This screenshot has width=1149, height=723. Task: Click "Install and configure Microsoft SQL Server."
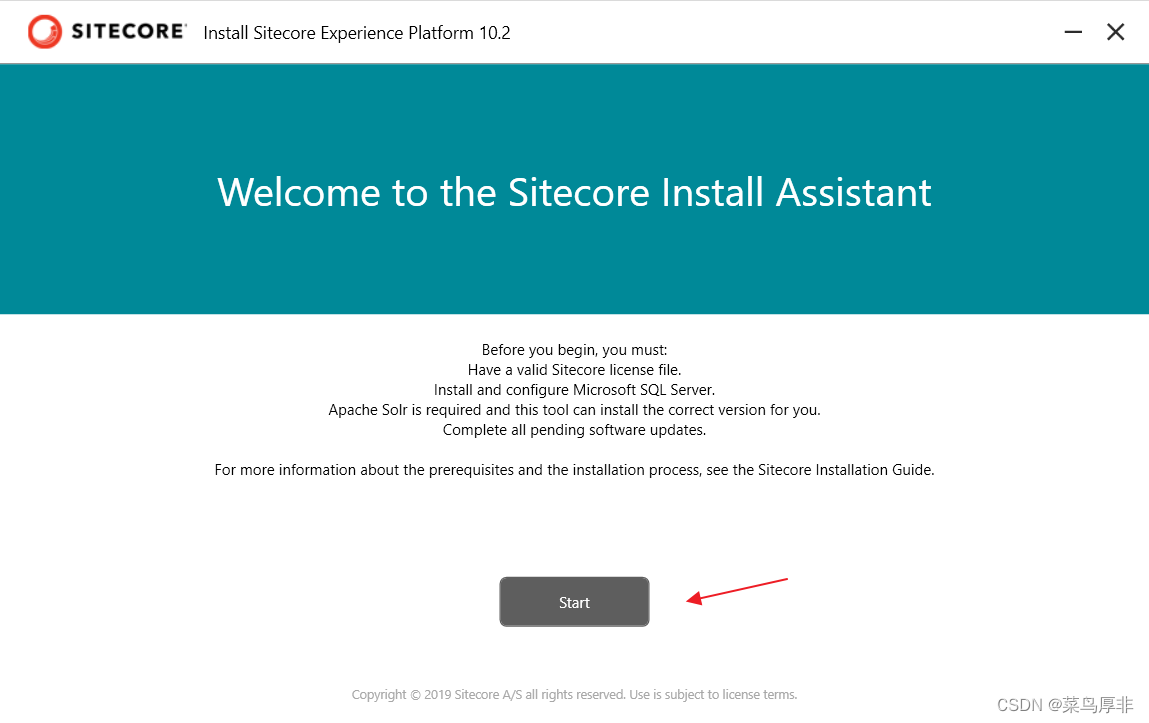574,390
